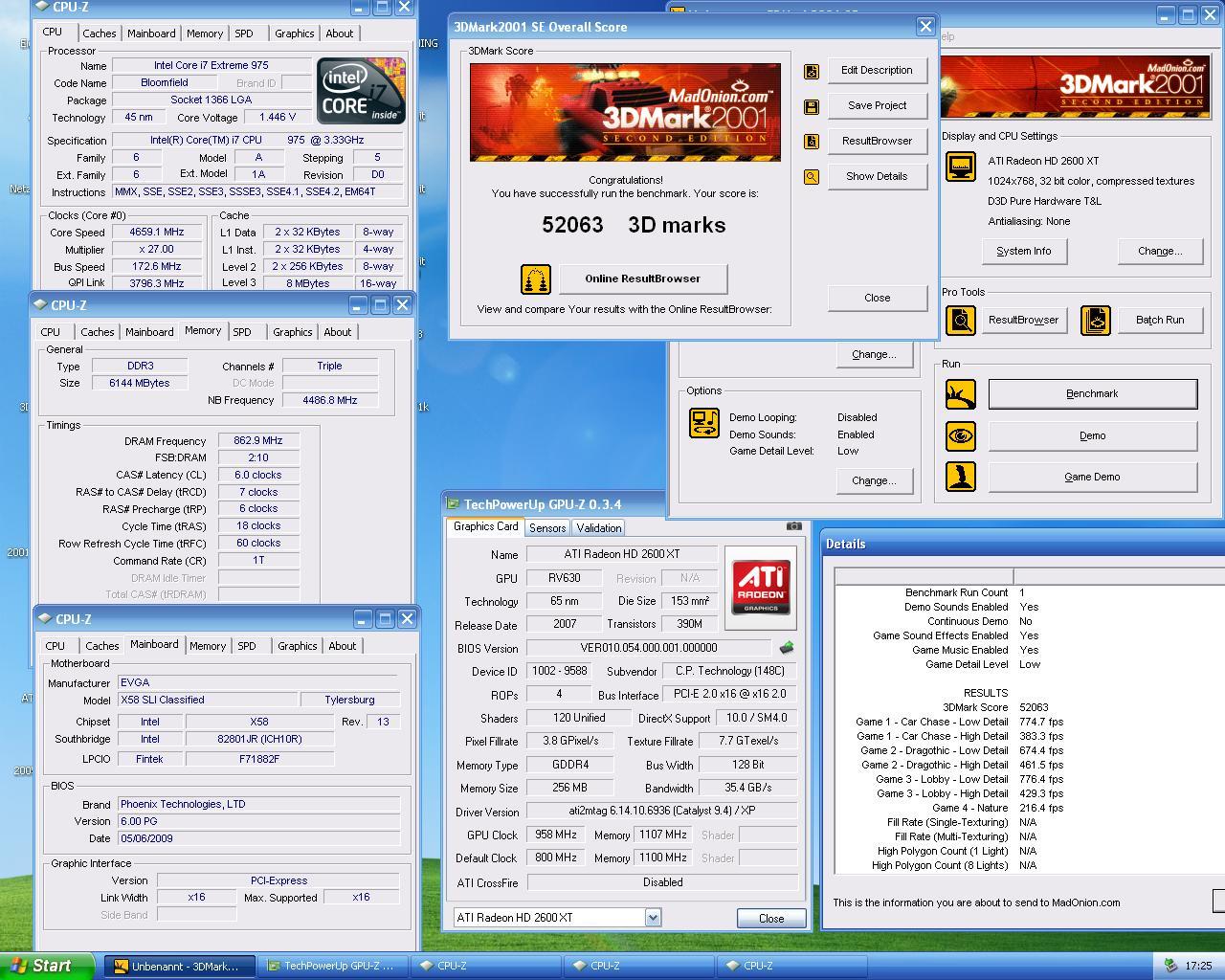Image resolution: width=1225 pixels, height=980 pixels.
Task: Click the Driver Version field in GPU-Z
Action: pyautogui.click(x=662, y=812)
